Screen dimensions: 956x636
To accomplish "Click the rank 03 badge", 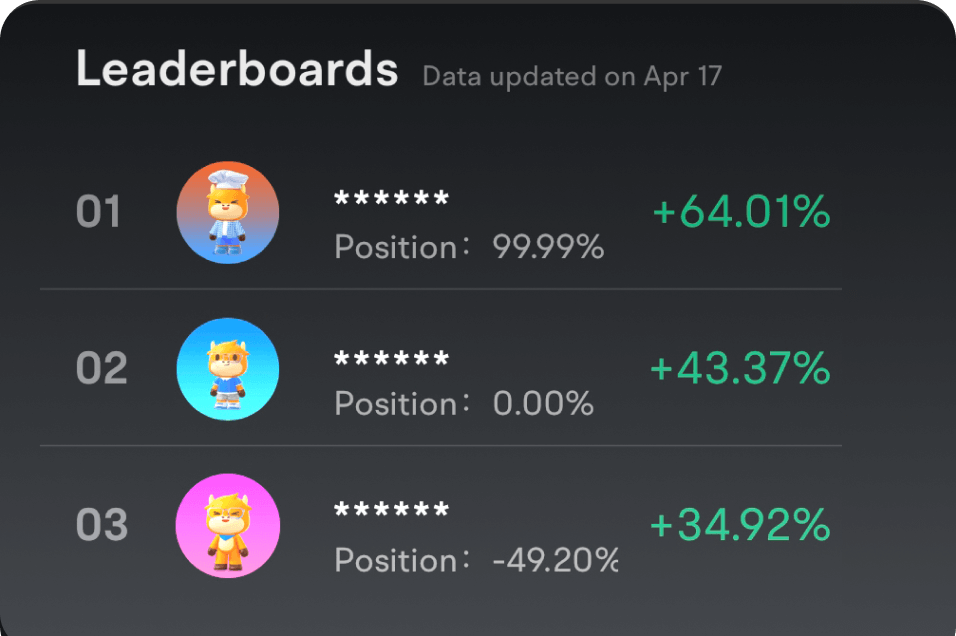I will pos(99,525).
